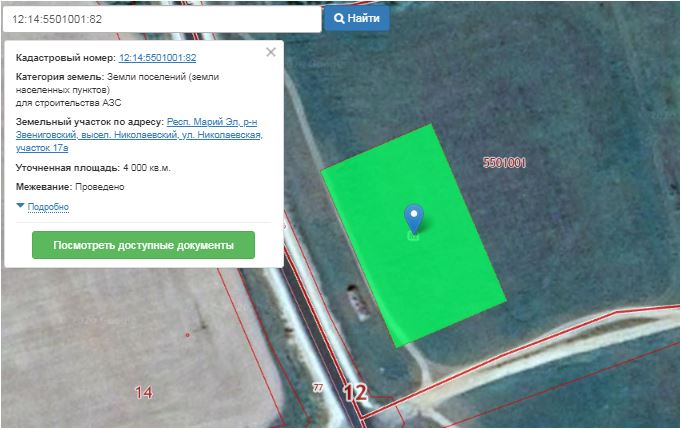Open cadastral number link 12:14:5501001:82

tap(158, 58)
